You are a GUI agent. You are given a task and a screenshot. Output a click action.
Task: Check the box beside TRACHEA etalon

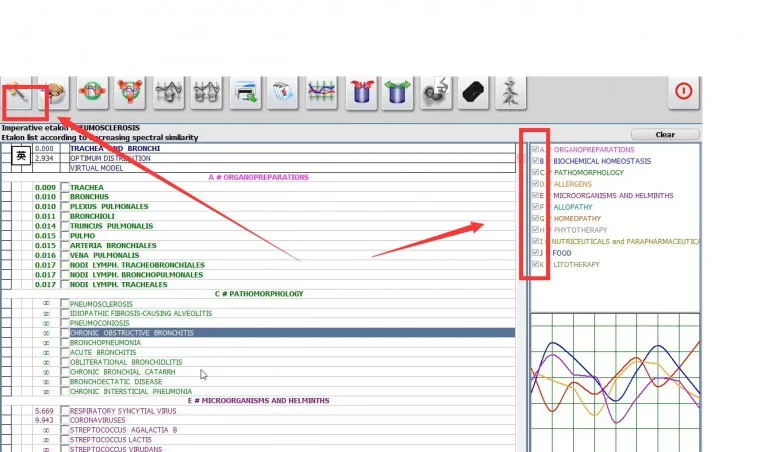click(65, 187)
